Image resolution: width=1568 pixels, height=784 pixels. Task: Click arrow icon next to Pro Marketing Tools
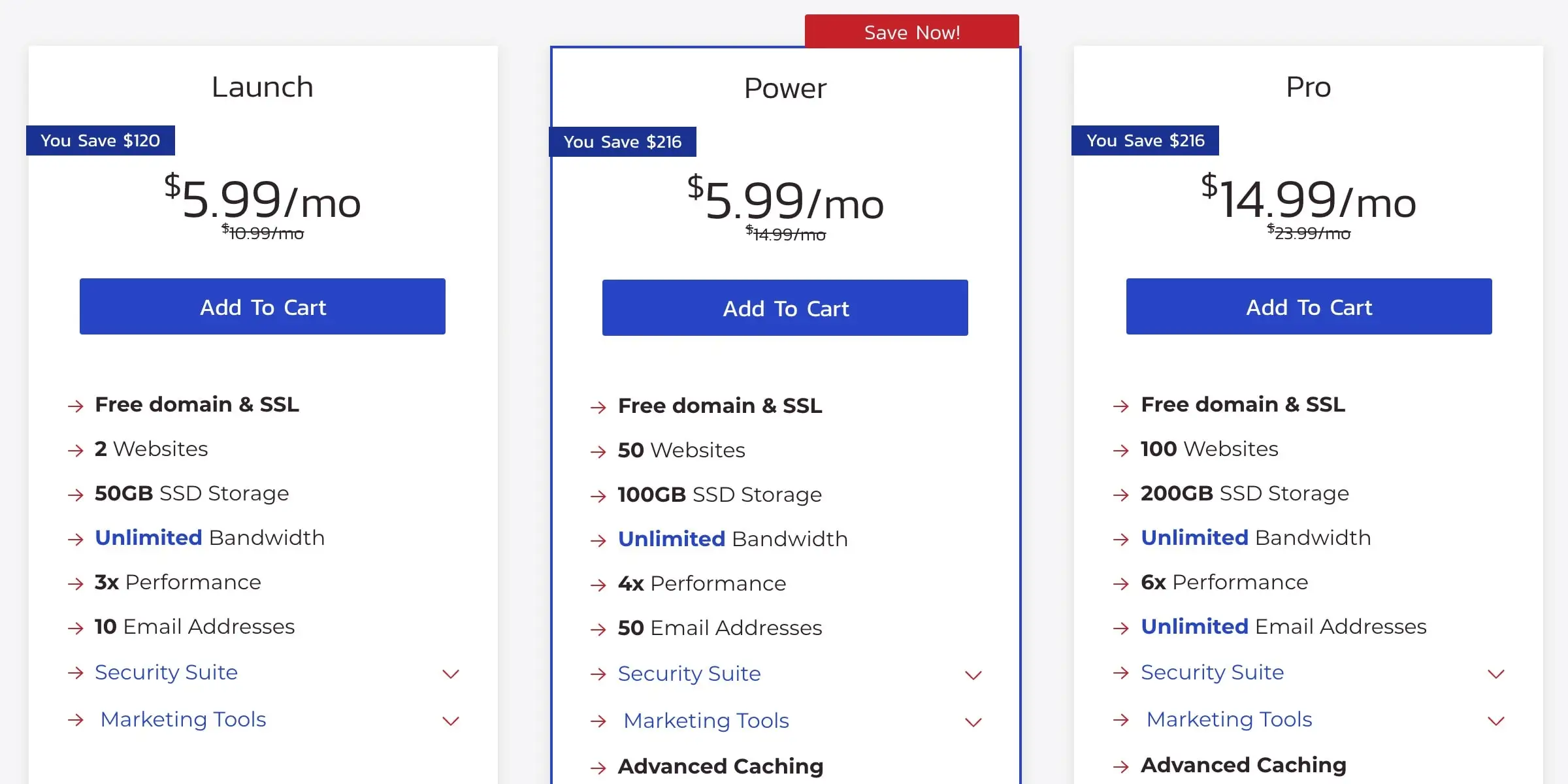pyautogui.click(x=1121, y=720)
